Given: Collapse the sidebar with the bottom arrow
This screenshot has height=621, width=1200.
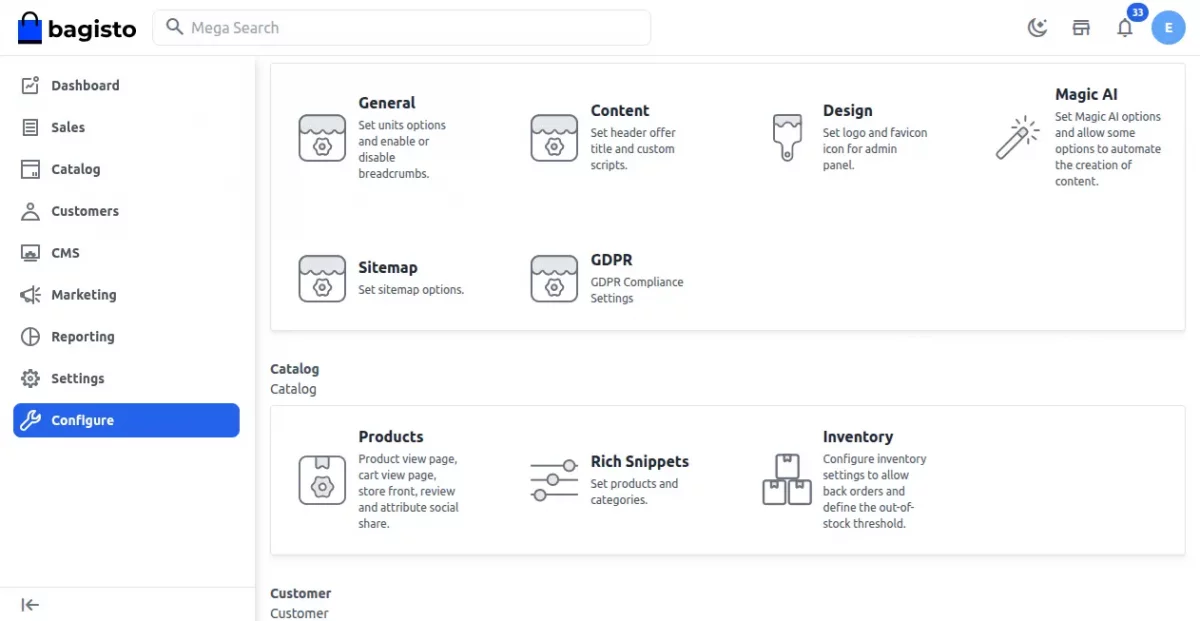Looking at the screenshot, I should [x=29, y=604].
